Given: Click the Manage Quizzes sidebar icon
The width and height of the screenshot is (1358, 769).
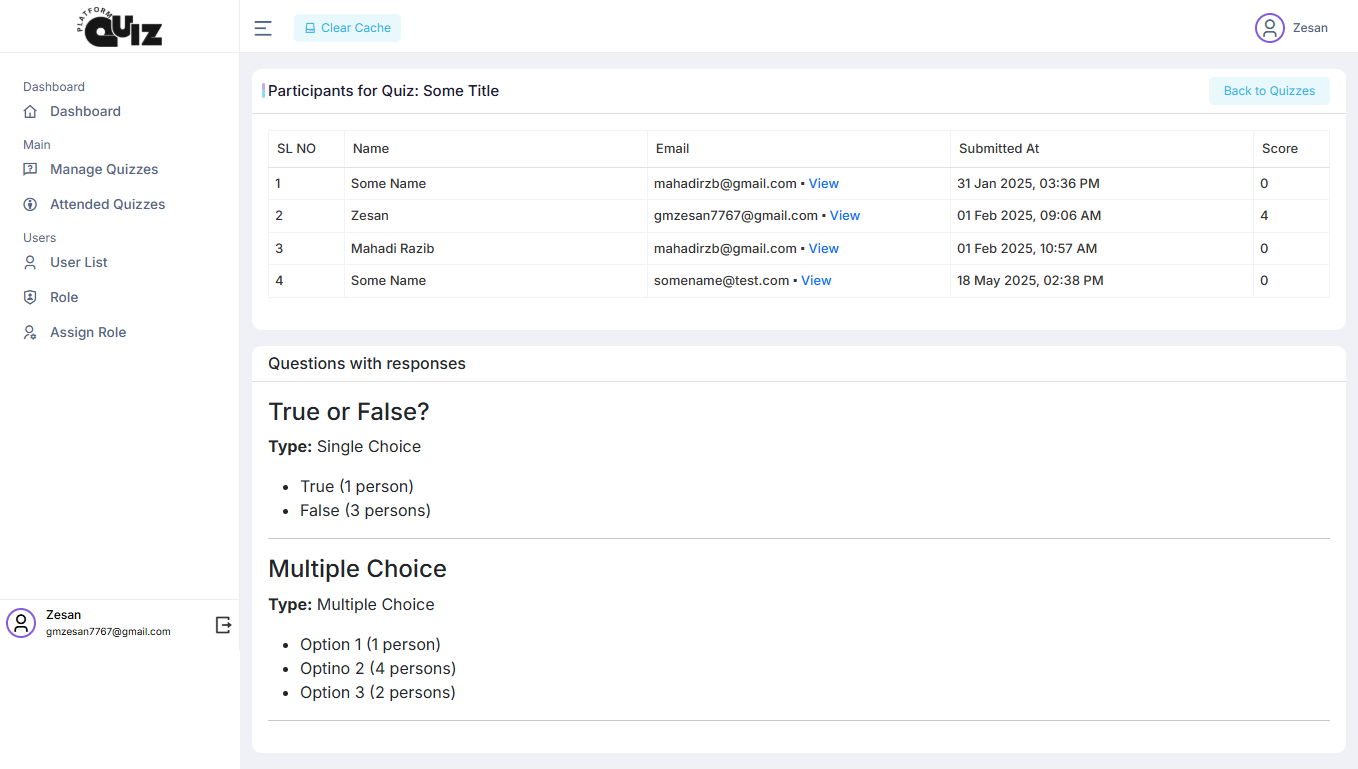Looking at the screenshot, I should tap(30, 169).
